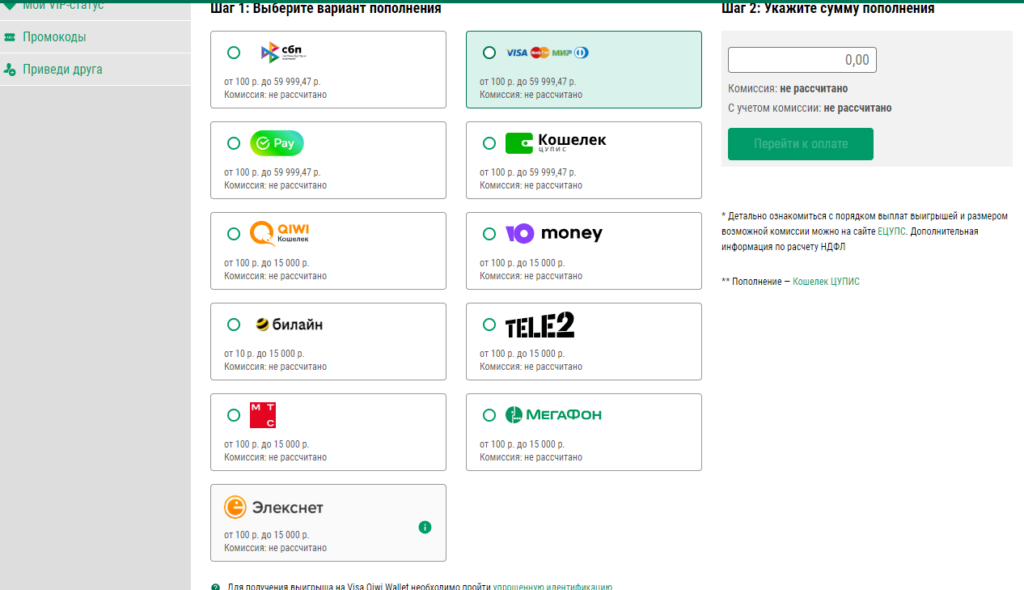Click the Элекснет commission text
This screenshot has width=1024, height=590.
(275, 548)
